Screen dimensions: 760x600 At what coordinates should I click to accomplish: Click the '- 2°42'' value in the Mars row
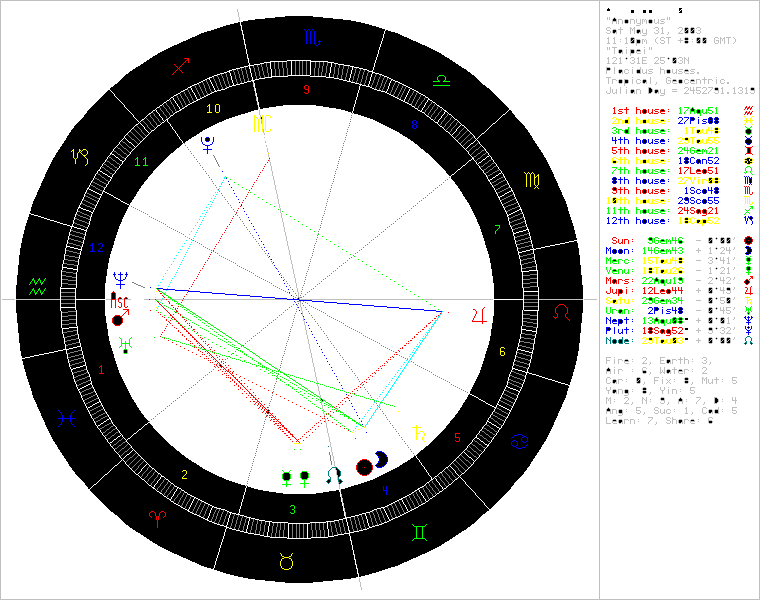click(716, 281)
